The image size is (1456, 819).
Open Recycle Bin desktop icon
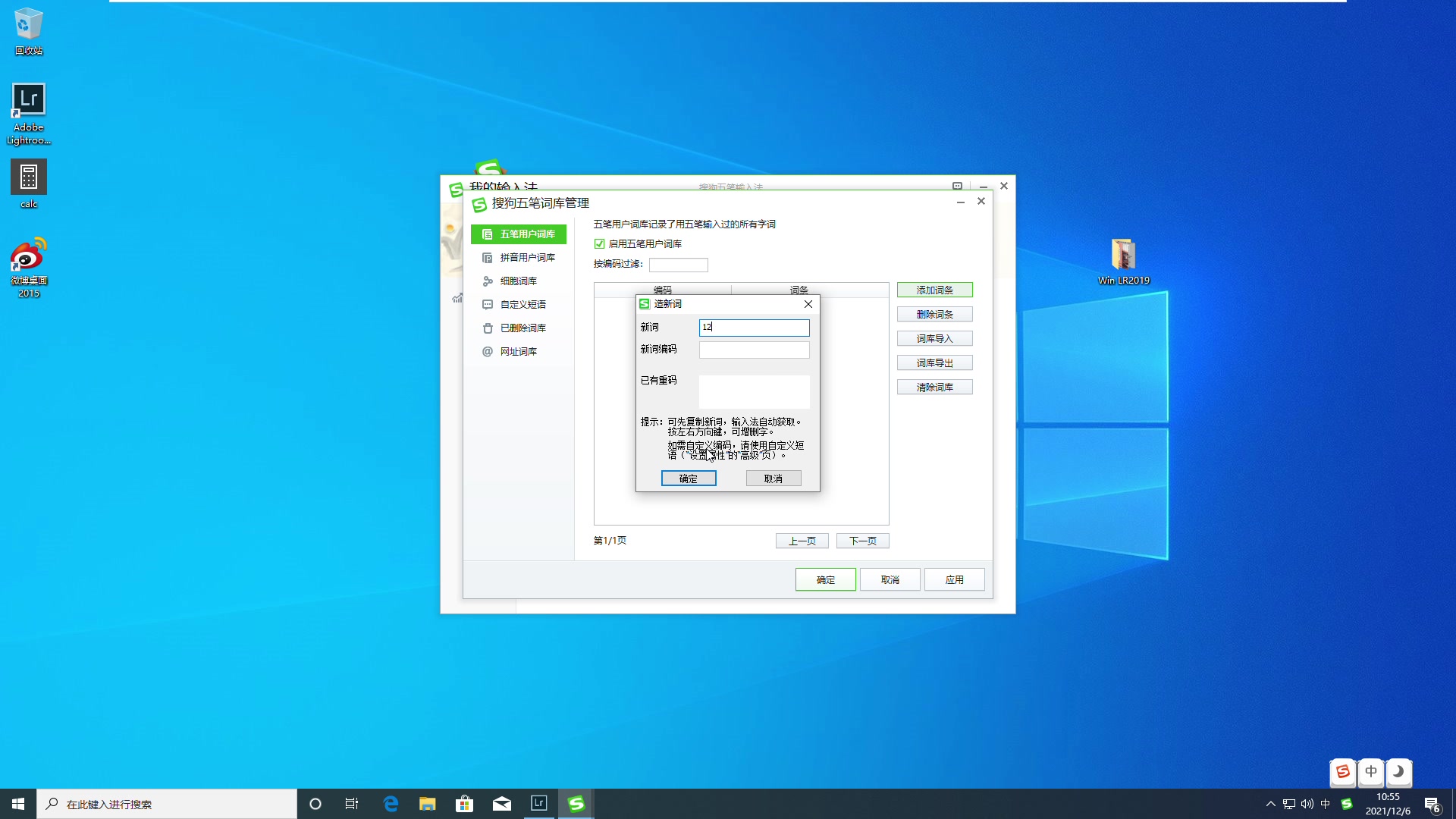point(29,31)
